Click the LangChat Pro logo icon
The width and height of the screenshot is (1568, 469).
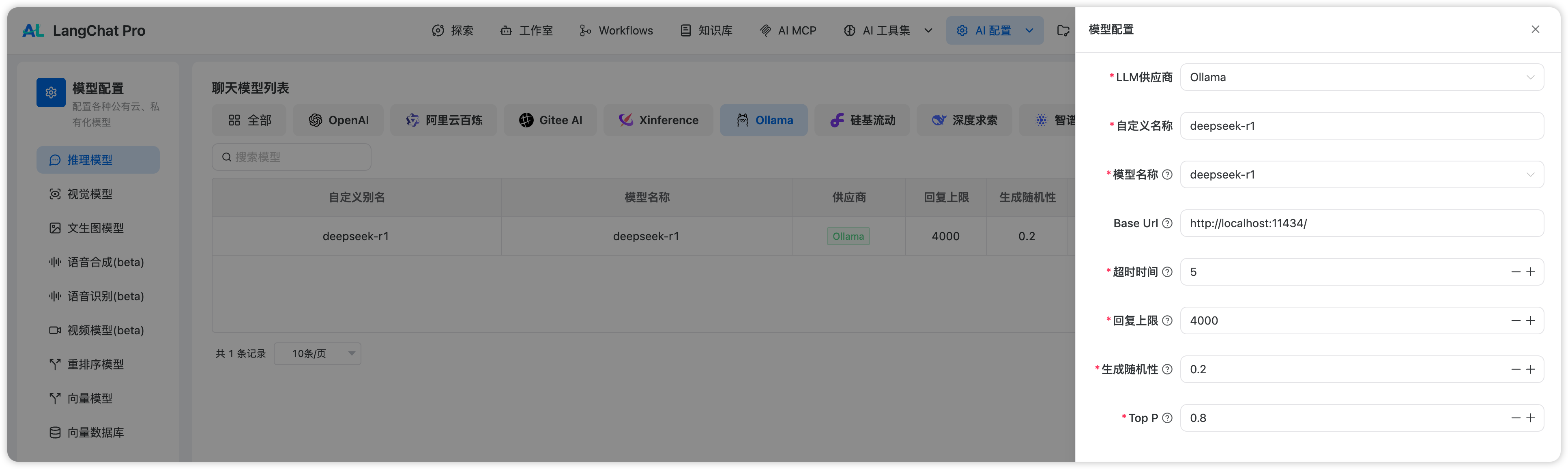33,30
